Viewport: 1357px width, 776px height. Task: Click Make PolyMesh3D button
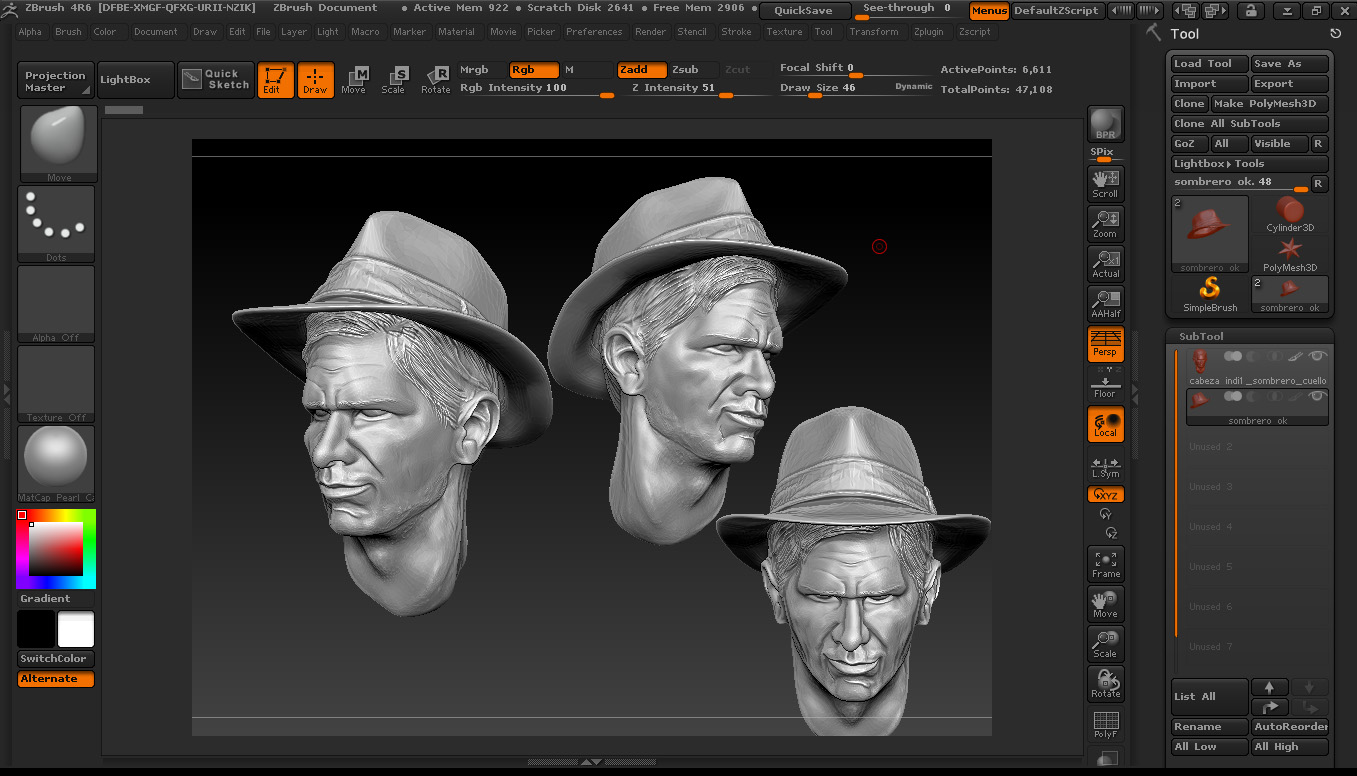pyautogui.click(x=1270, y=104)
